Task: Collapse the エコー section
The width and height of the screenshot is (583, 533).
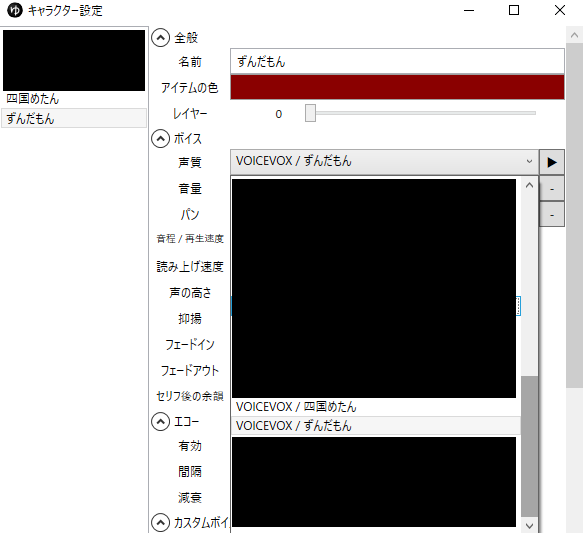Action: [x=160, y=422]
